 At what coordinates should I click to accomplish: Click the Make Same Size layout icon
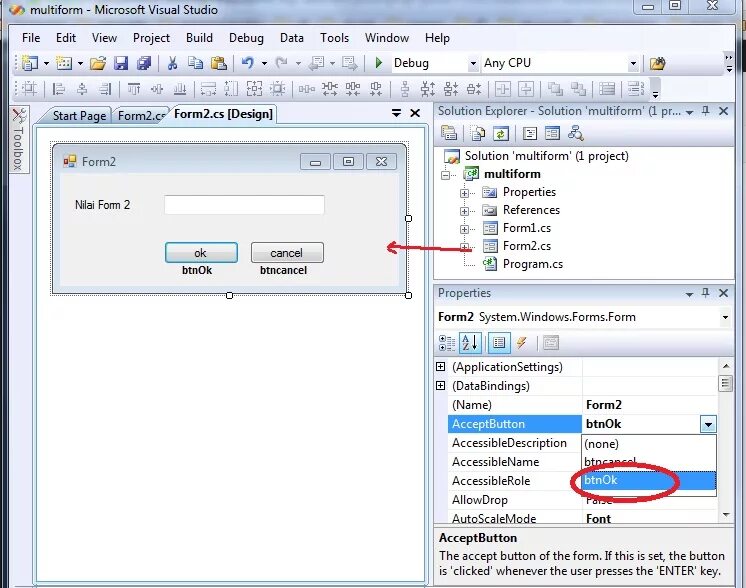(255, 88)
